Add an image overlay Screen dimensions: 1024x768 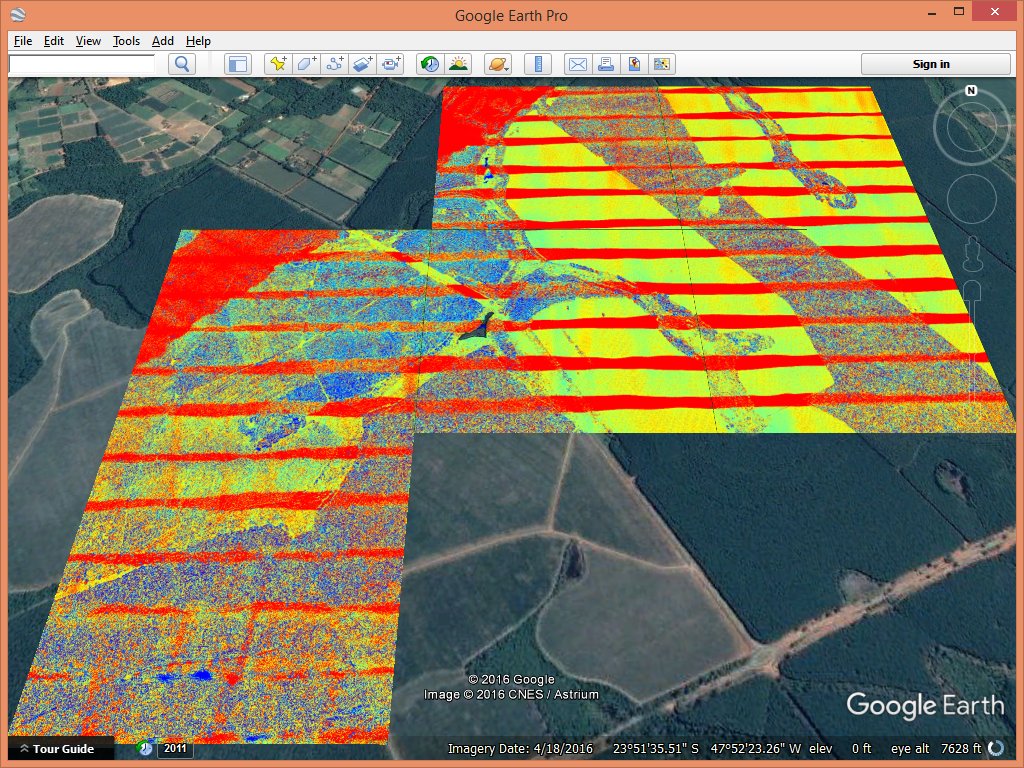[363, 64]
